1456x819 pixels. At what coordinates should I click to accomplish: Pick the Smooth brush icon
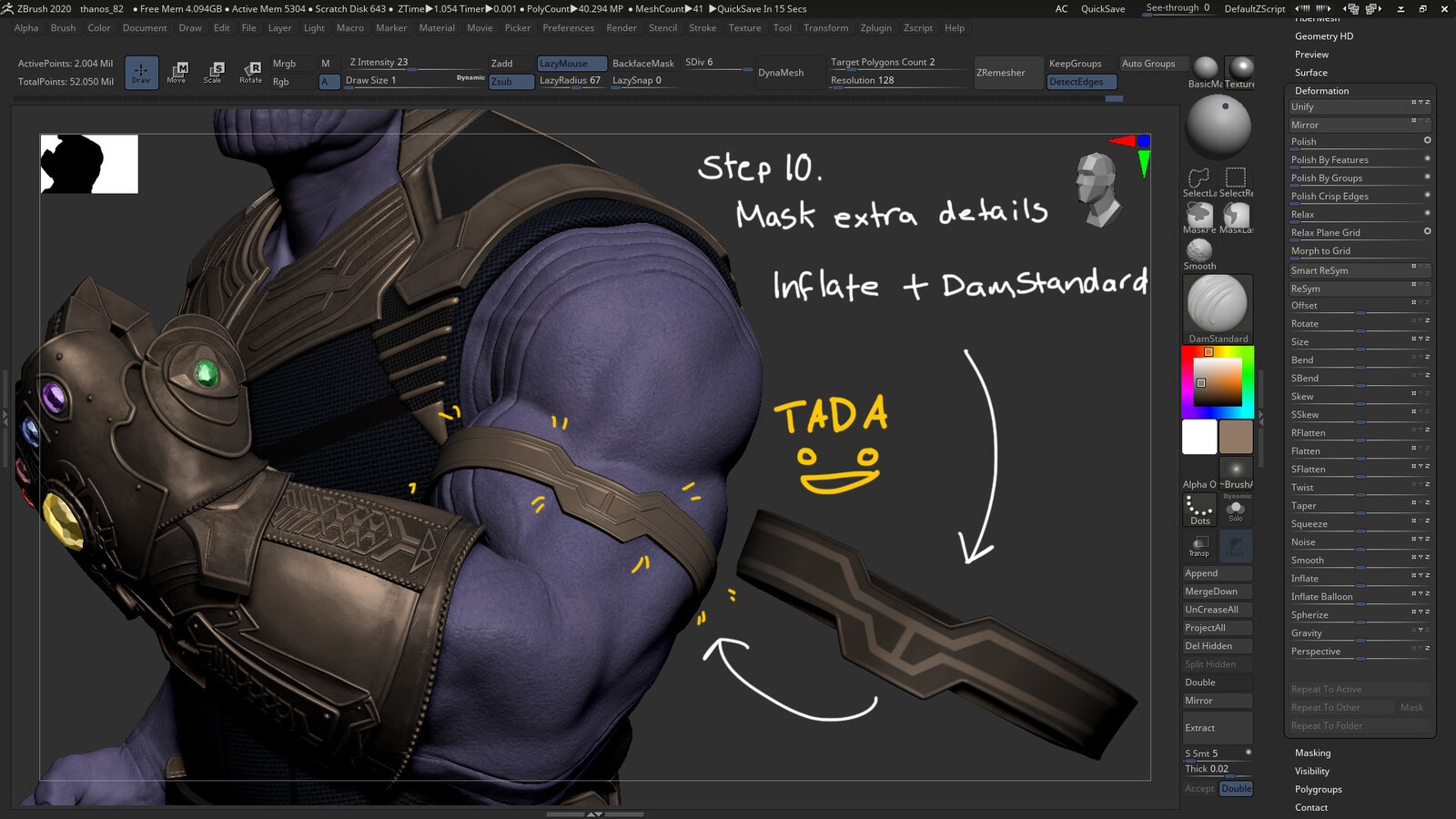1199,254
